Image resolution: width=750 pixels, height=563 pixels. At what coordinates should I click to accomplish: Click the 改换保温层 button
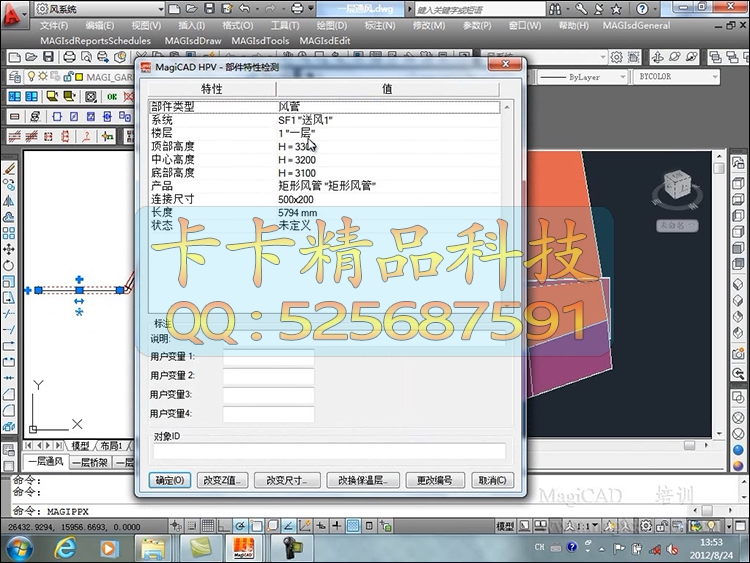(x=362, y=480)
